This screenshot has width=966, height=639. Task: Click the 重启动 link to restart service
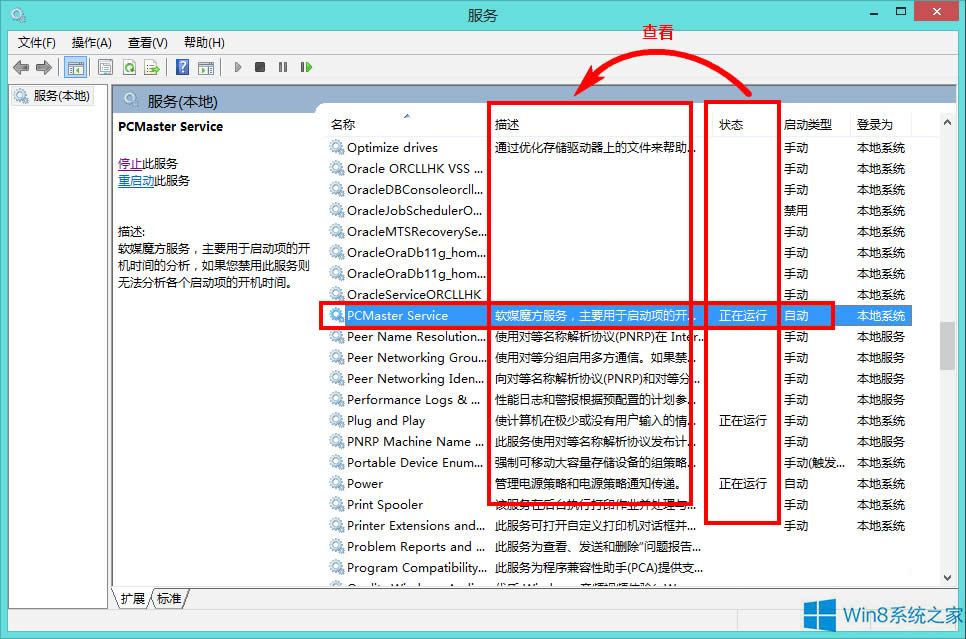(x=136, y=181)
